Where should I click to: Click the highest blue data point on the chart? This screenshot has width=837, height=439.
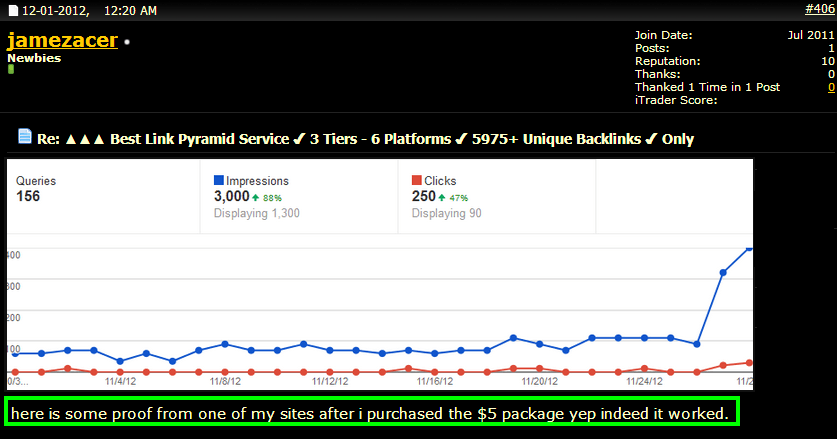click(749, 248)
